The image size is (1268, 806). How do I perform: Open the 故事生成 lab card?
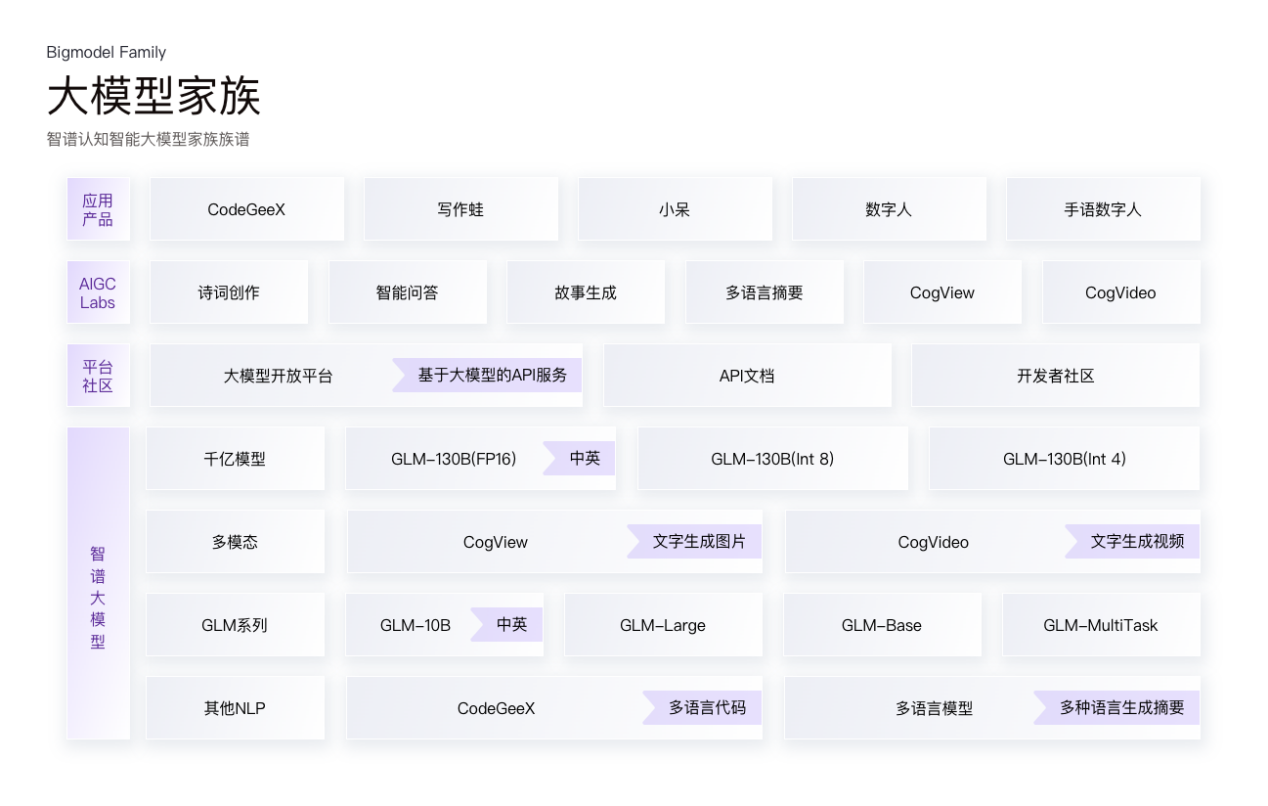pyautogui.click(x=586, y=292)
